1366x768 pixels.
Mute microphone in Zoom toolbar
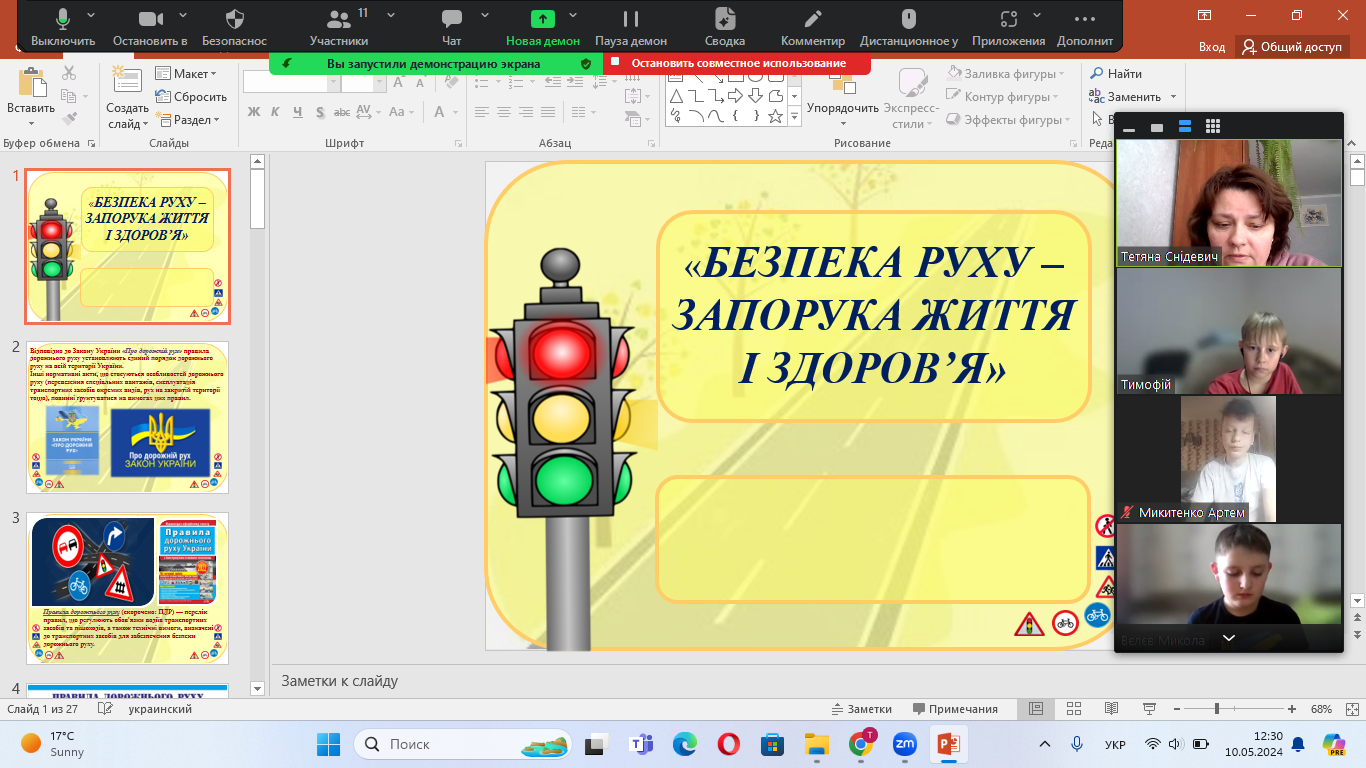(63, 26)
